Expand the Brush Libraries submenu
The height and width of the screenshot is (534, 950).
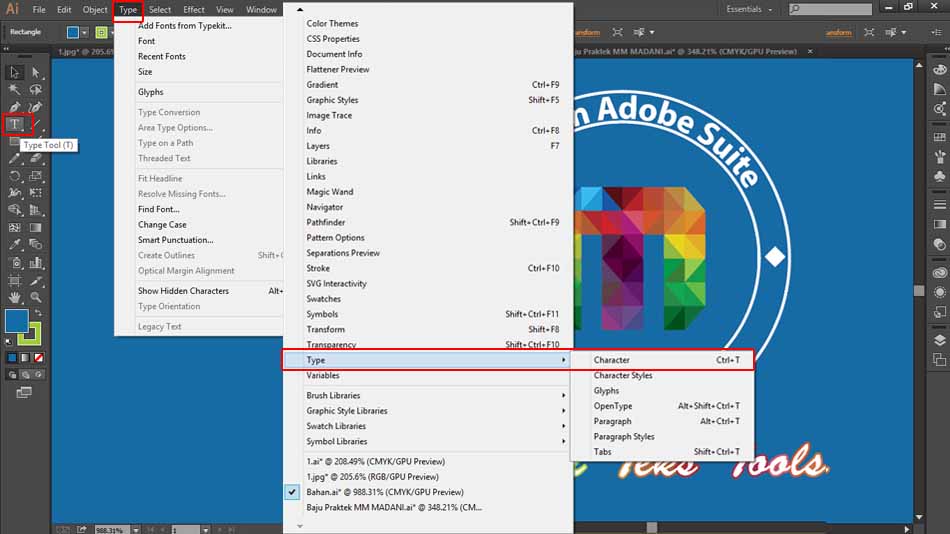[x=428, y=396]
